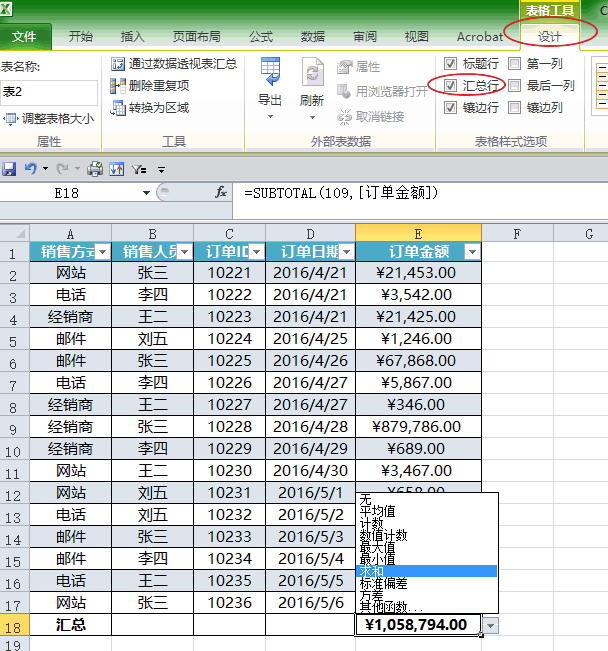Click the print icon in quick access toolbar
Screen dimensions: 608x651
click(x=95, y=169)
